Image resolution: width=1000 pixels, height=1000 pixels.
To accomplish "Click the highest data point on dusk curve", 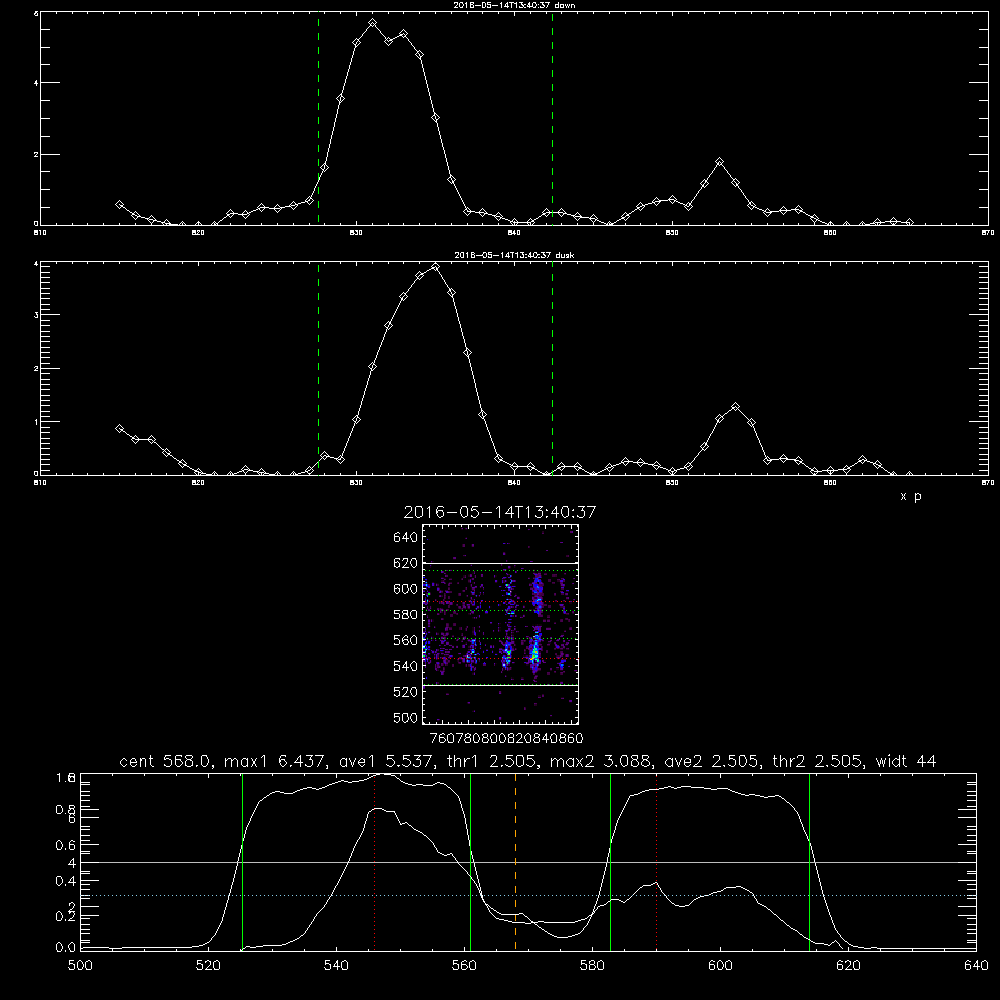I will [436, 267].
